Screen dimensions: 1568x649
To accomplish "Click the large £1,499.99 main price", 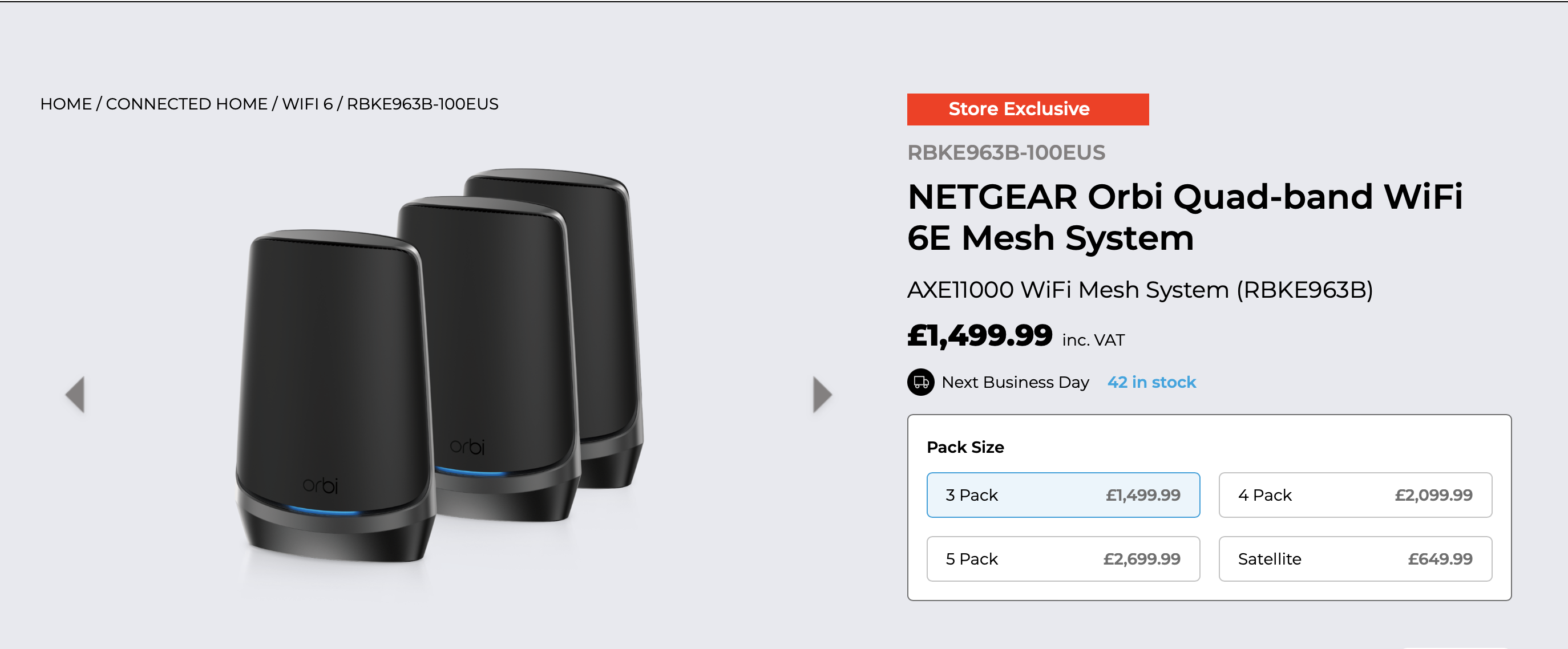I will [979, 336].
